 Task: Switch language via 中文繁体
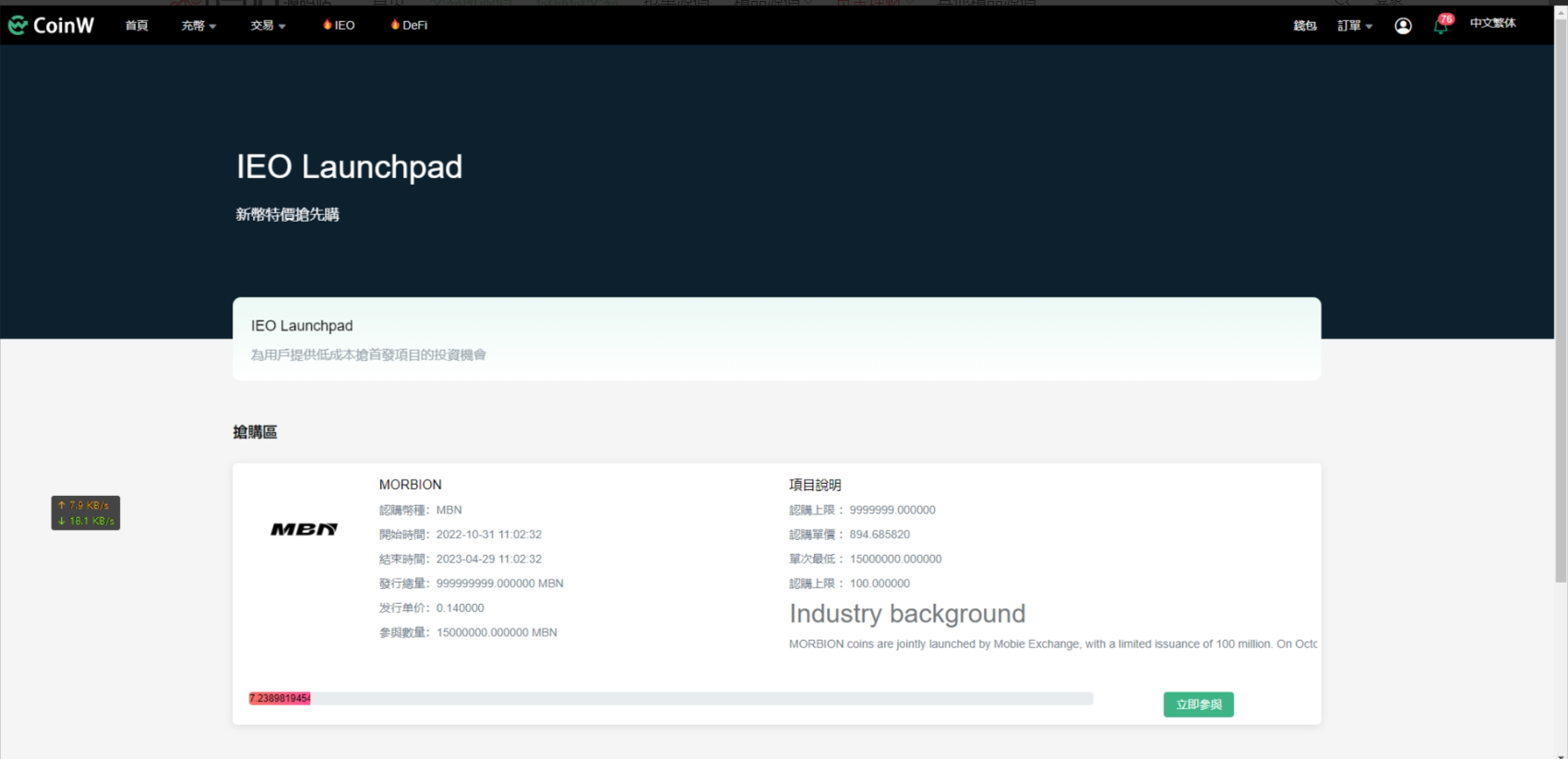click(1492, 23)
